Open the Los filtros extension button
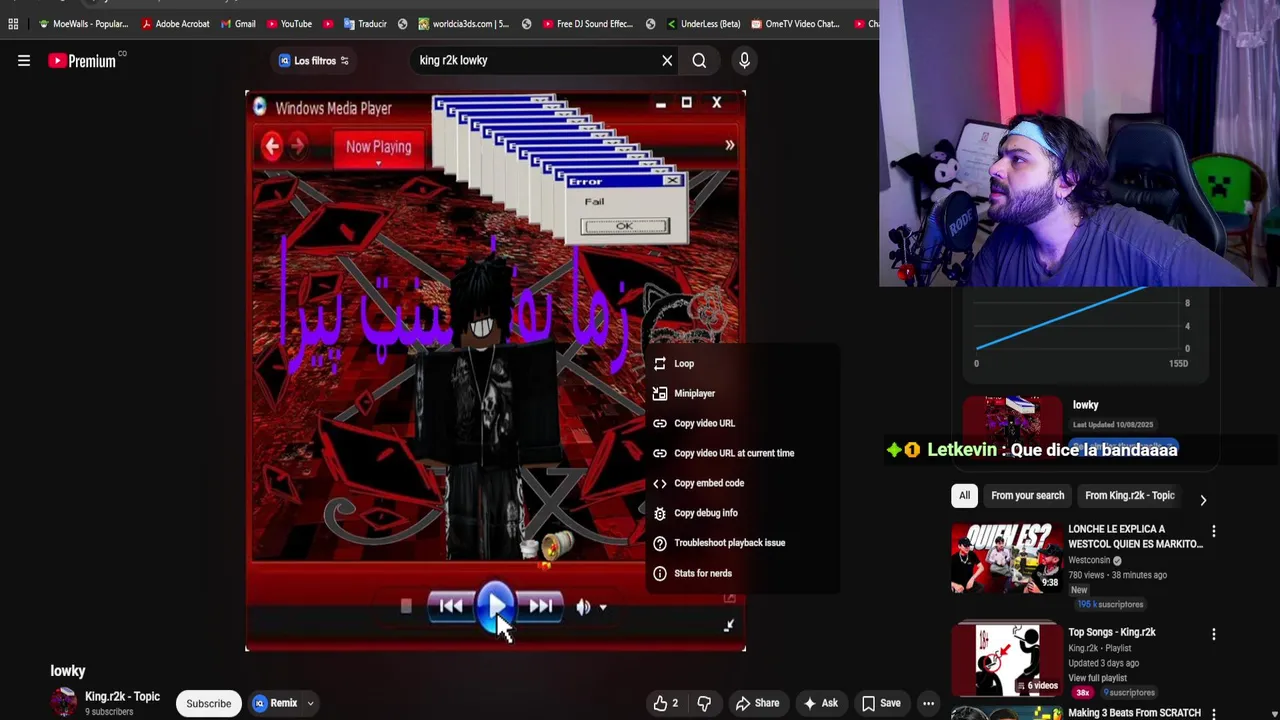The height and width of the screenshot is (720, 1280). point(313,61)
